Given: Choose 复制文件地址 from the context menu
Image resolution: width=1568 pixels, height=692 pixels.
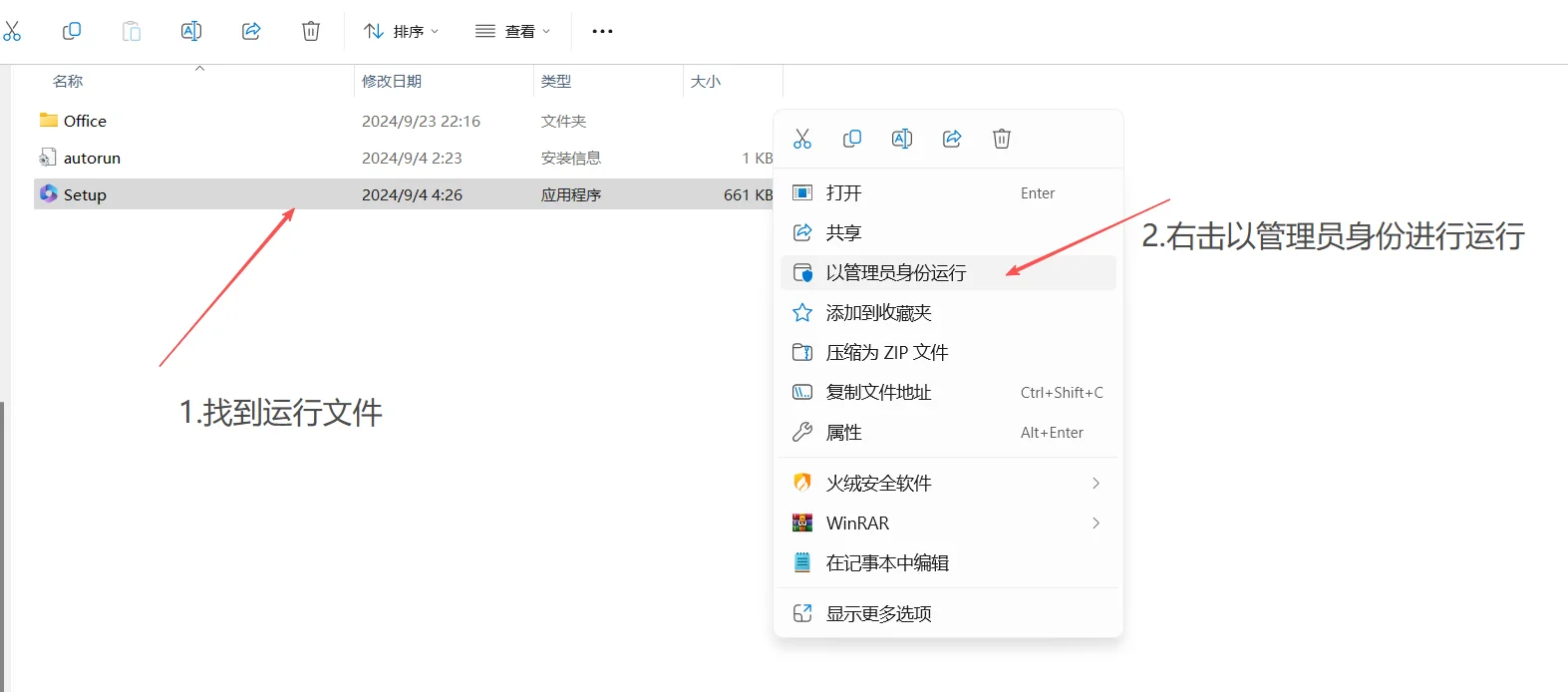Looking at the screenshot, I should pyautogui.click(x=948, y=392).
